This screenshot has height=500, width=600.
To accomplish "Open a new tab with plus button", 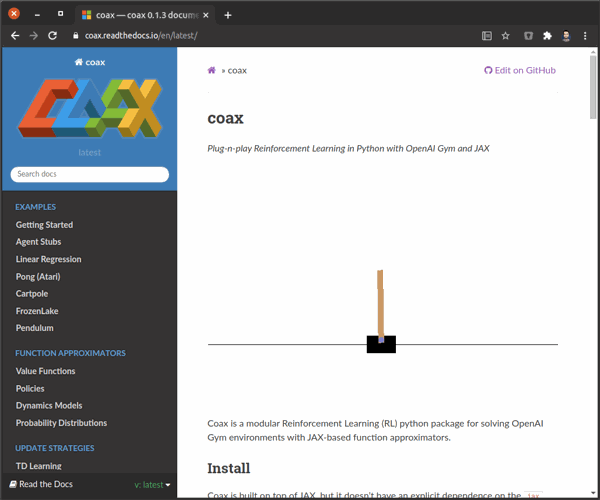I will (x=228, y=15).
